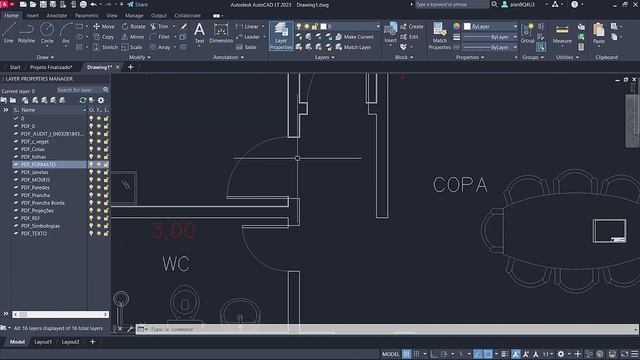Activate the Fillet command
The height and width of the screenshot is (360, 640).
click(x=160, y=37)
